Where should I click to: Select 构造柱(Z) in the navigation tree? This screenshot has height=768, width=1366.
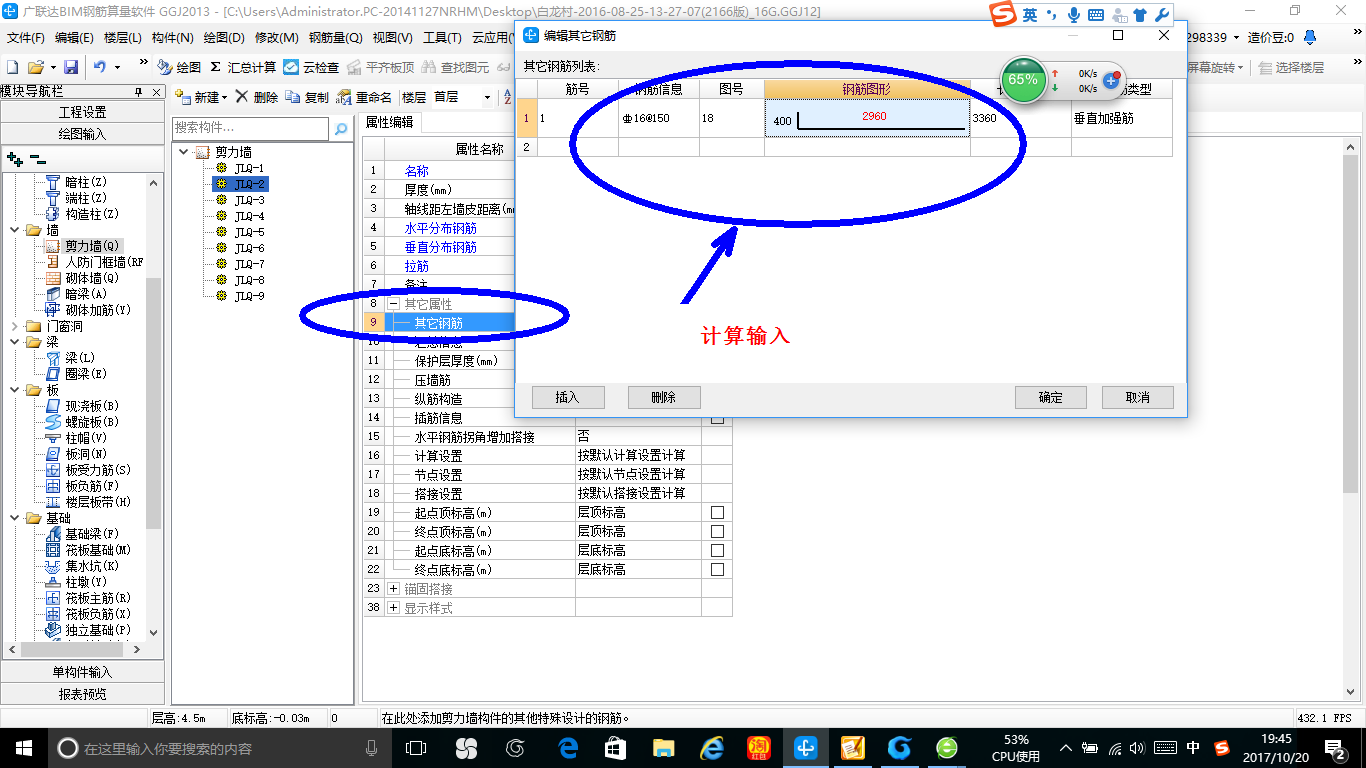tap(83, 214)
